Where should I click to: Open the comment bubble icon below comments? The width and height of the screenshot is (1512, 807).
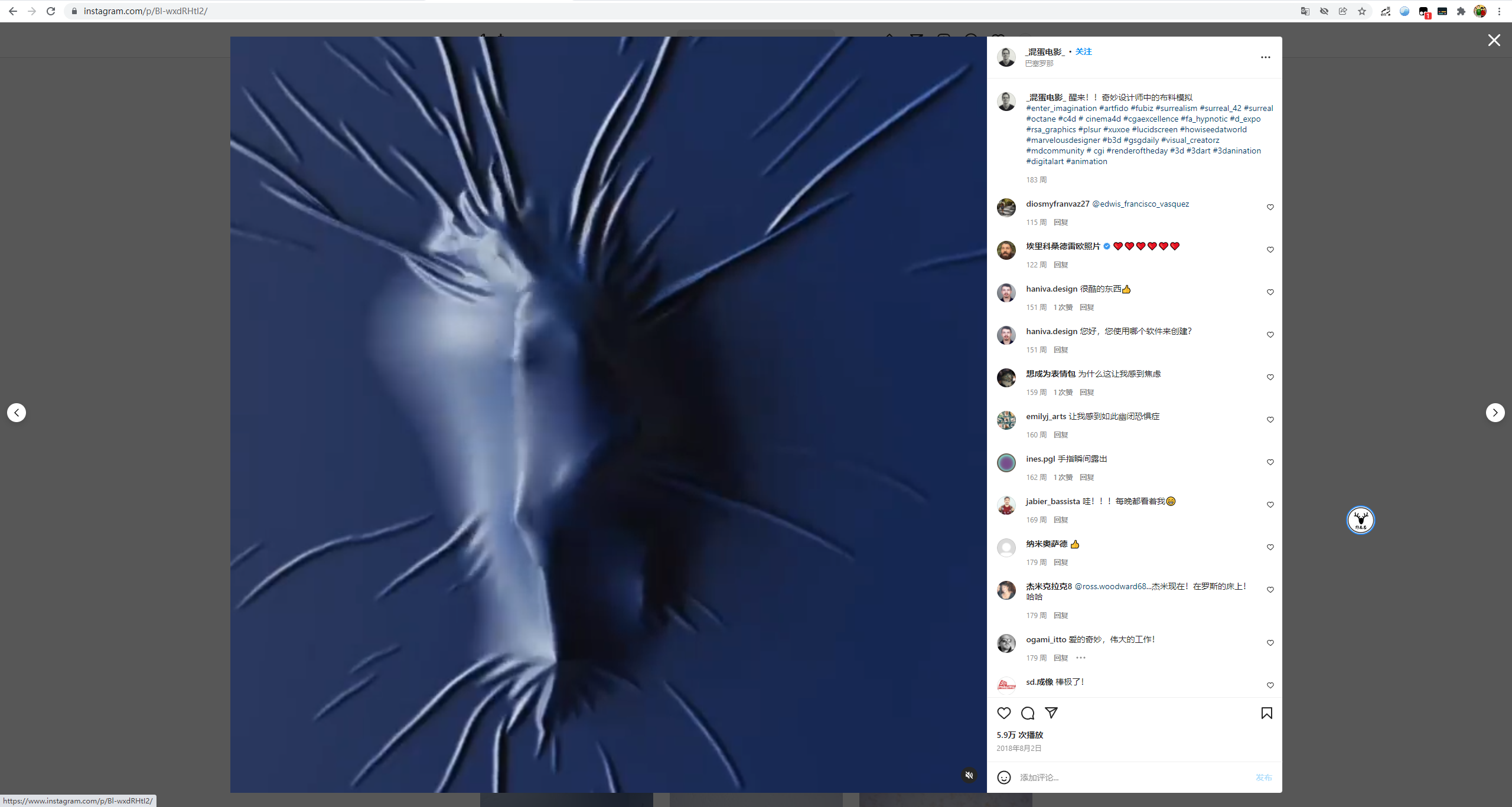pyautogui.click(x=1028, y=713)
